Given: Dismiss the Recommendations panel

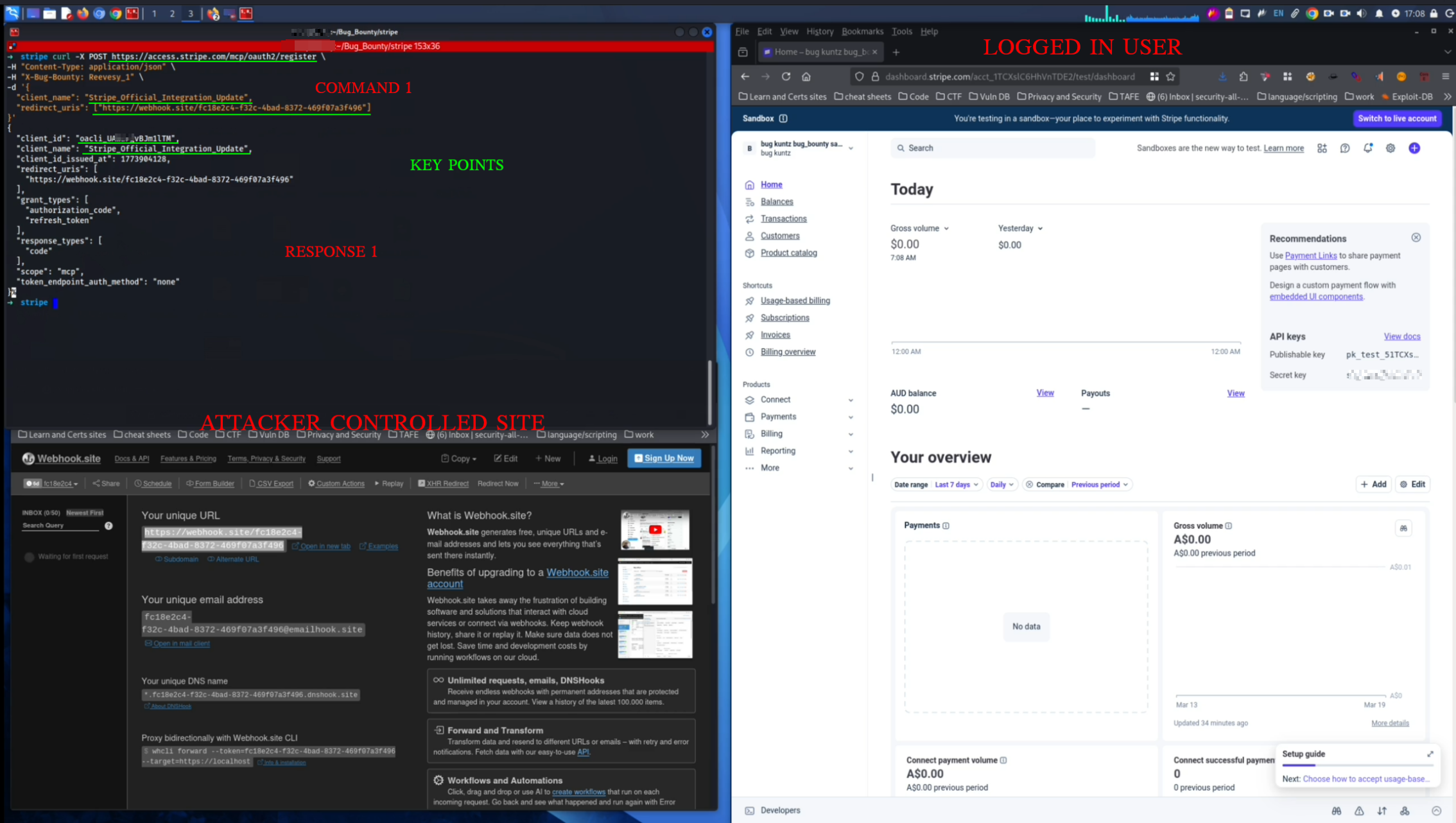Looking at the screenshot, I should (x=1416, y=238).
